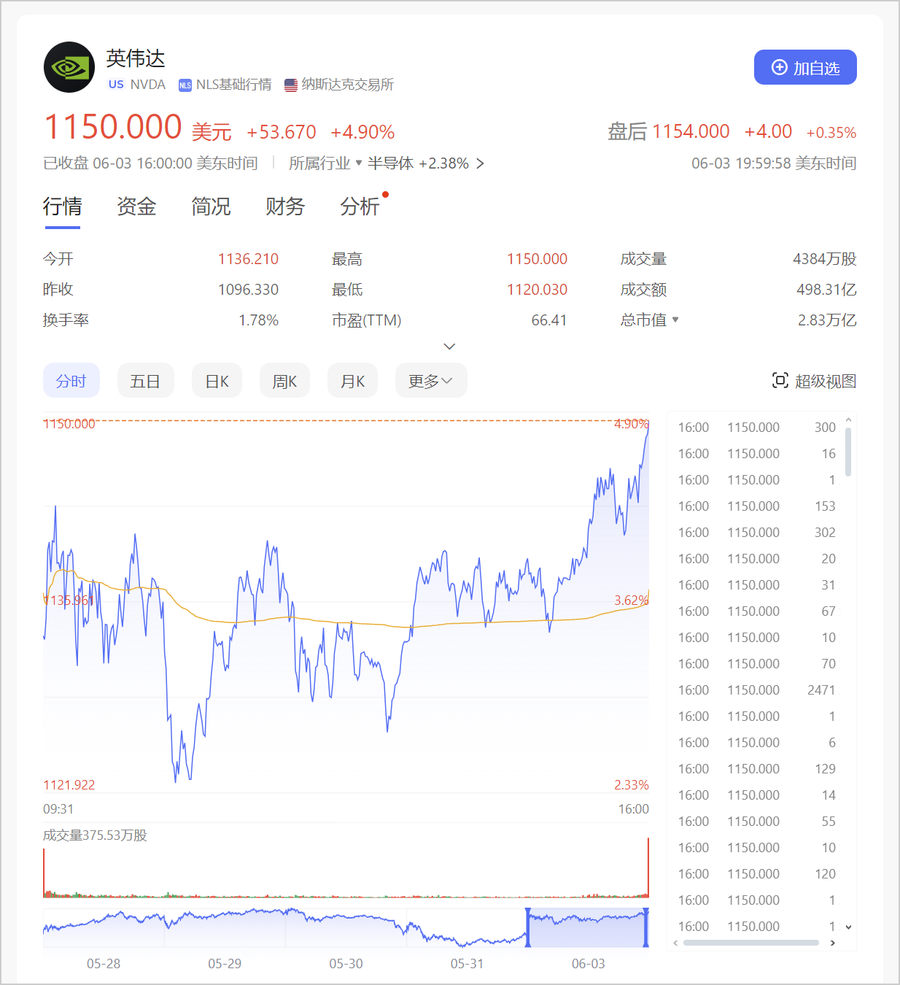Click the trade row with volume 2471

[757, 690]
